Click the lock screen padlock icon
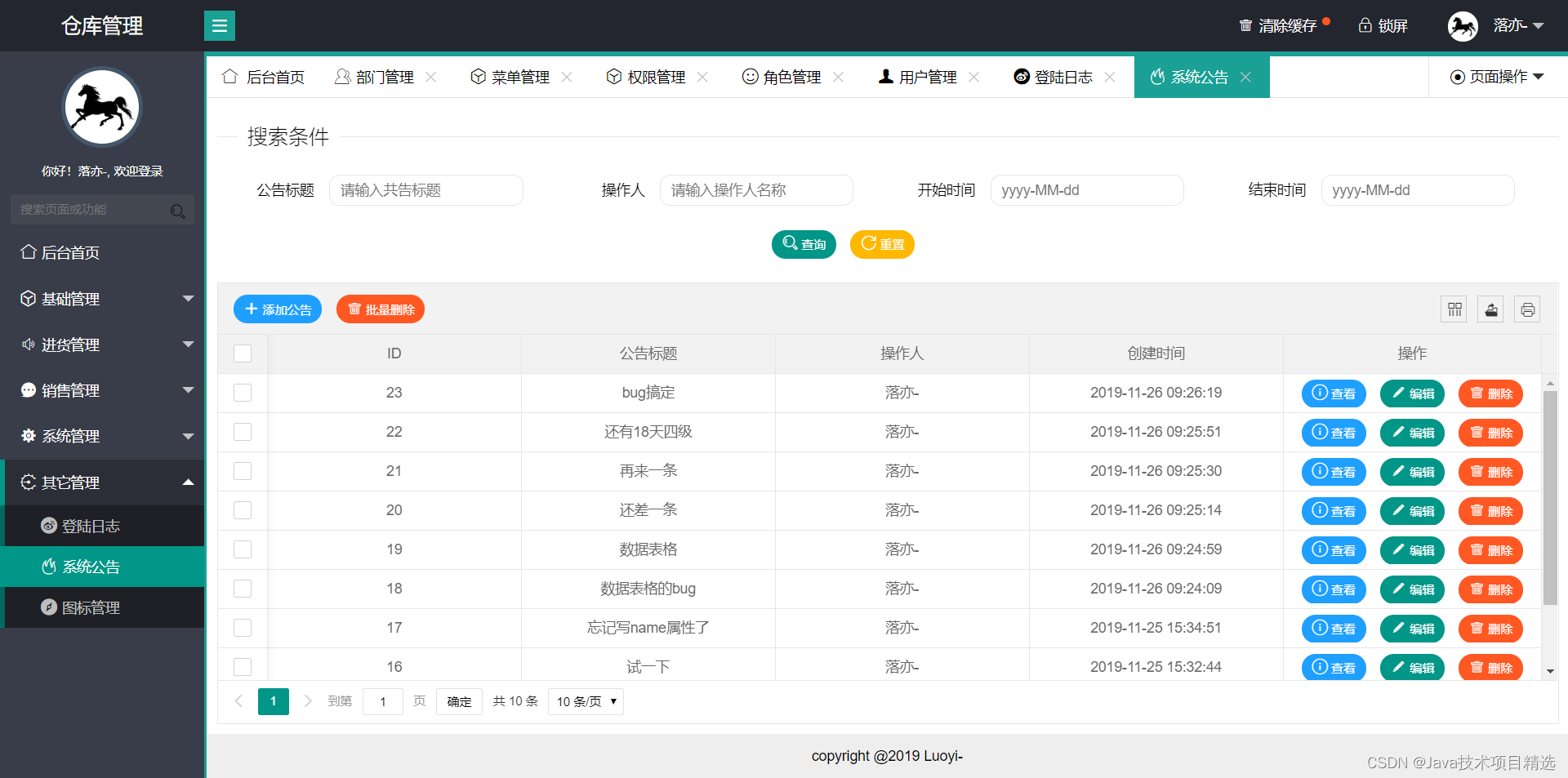The width and height of the screenshot is (1568, 778). pyautogui.click(x=1365, y=25)
